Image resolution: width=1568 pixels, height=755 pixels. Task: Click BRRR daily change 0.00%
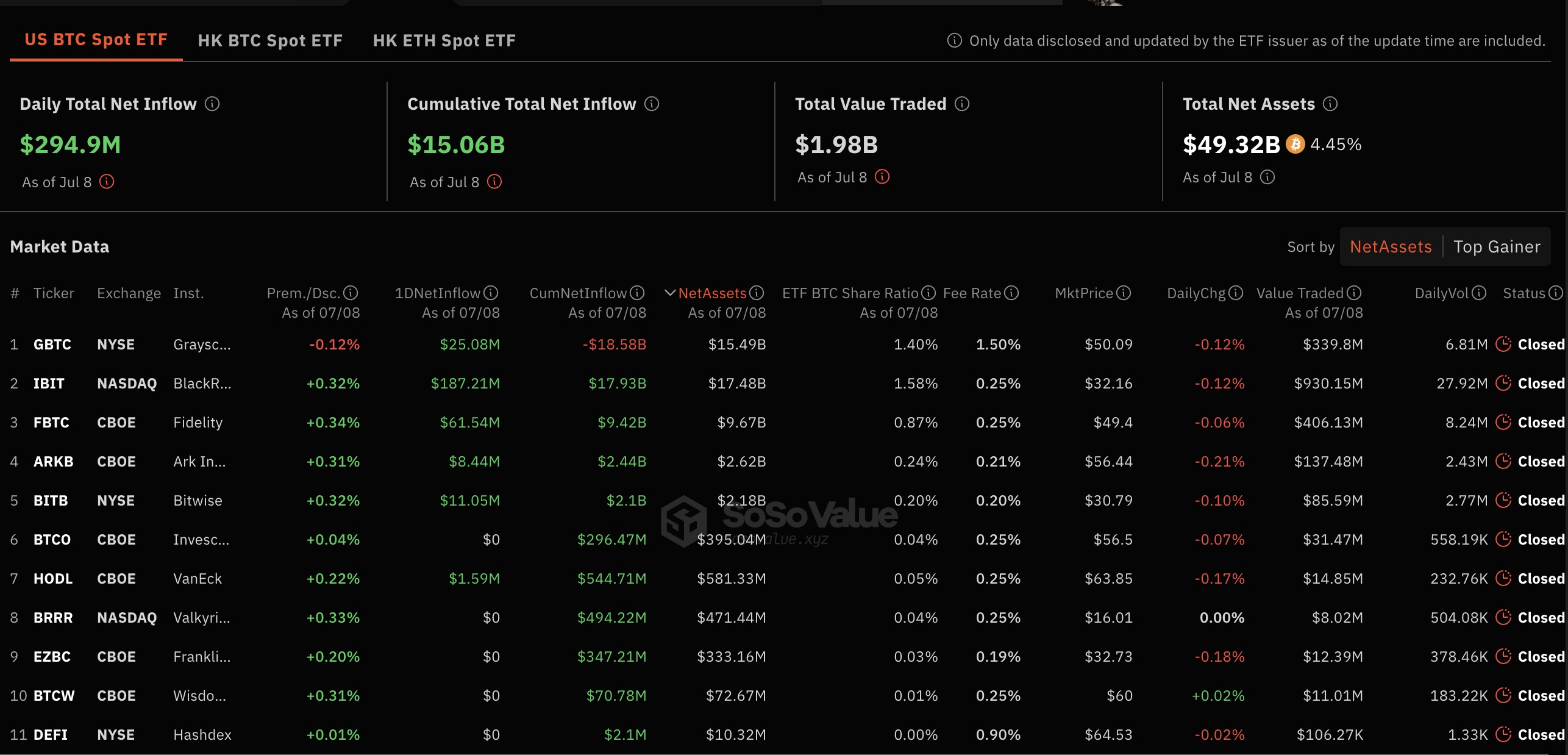click(1222, 617)
